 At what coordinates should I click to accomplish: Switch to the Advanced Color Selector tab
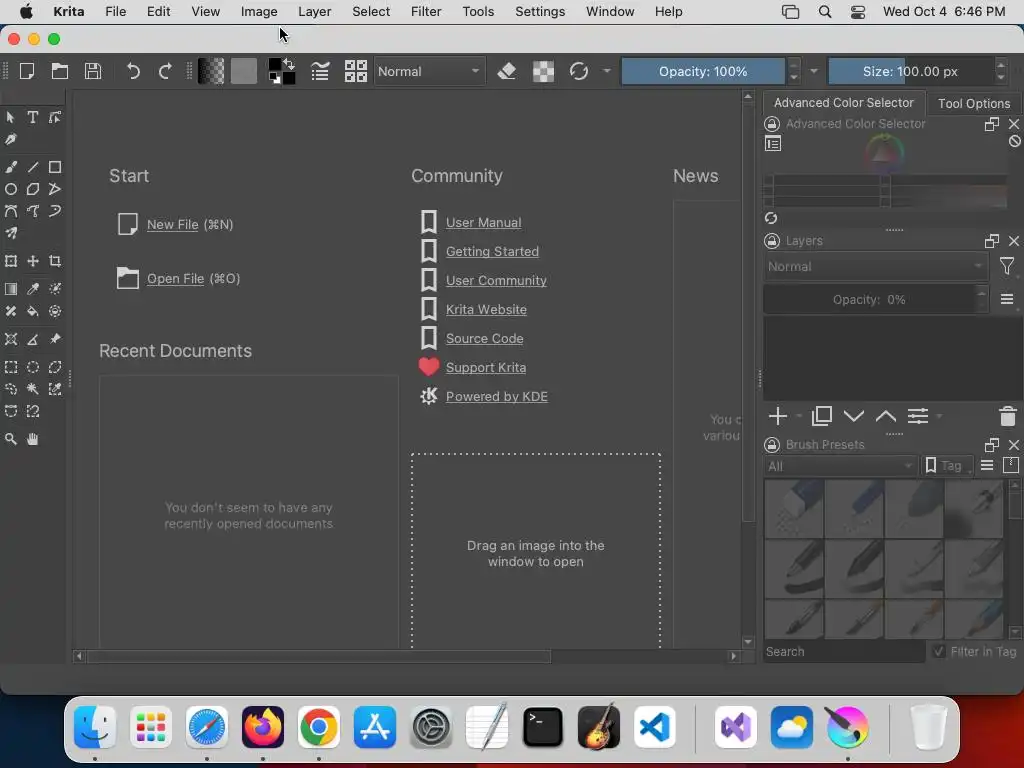(x=843, y=103)
